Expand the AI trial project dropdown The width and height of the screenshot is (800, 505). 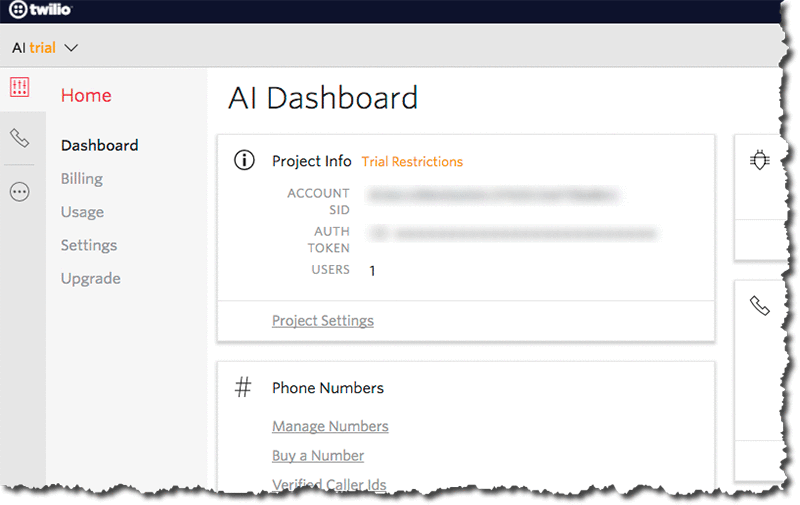45,47
